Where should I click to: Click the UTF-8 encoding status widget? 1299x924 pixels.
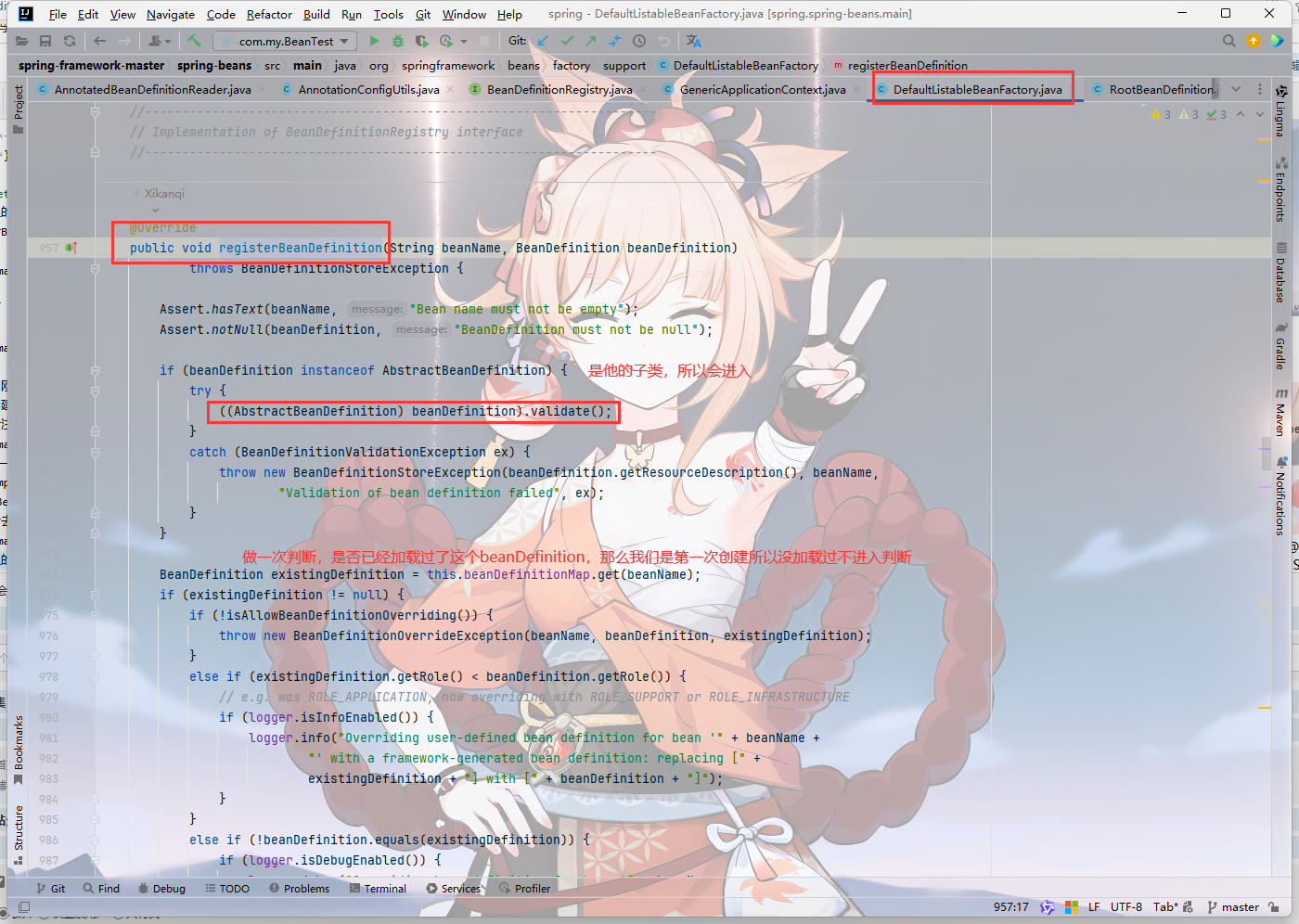(x=1126, y=906)
